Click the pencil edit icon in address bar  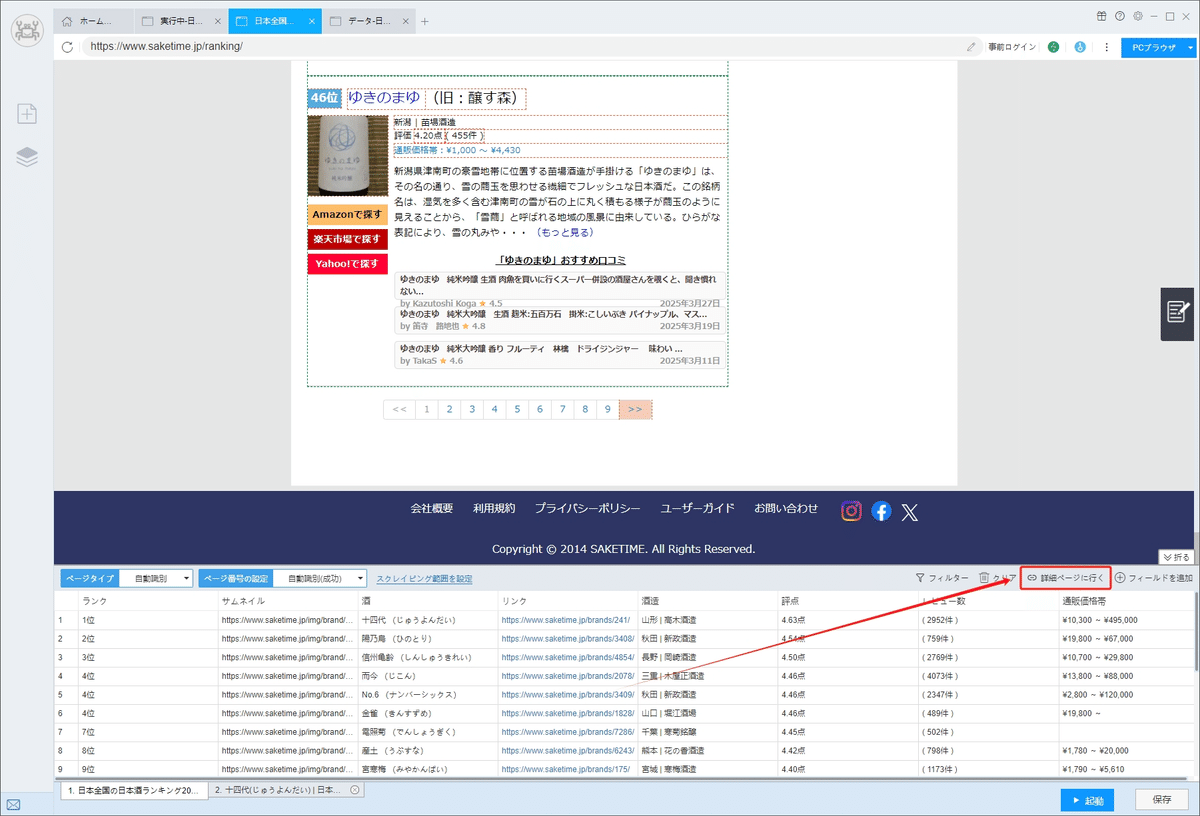pyautogui.click(x=971, y=46)
